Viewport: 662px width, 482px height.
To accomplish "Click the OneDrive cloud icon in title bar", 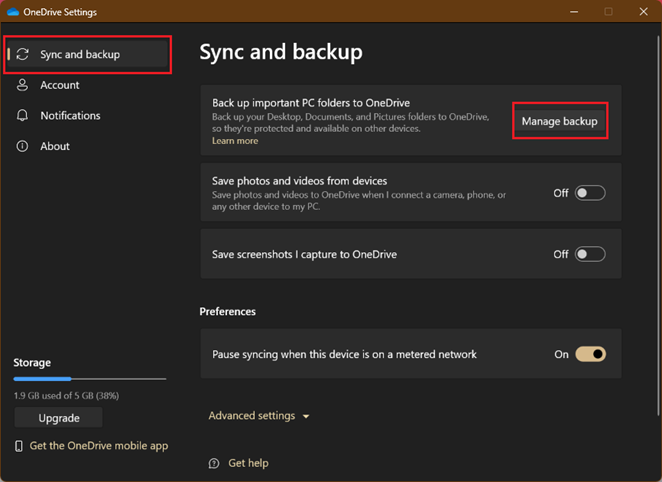I will point(13,12).
